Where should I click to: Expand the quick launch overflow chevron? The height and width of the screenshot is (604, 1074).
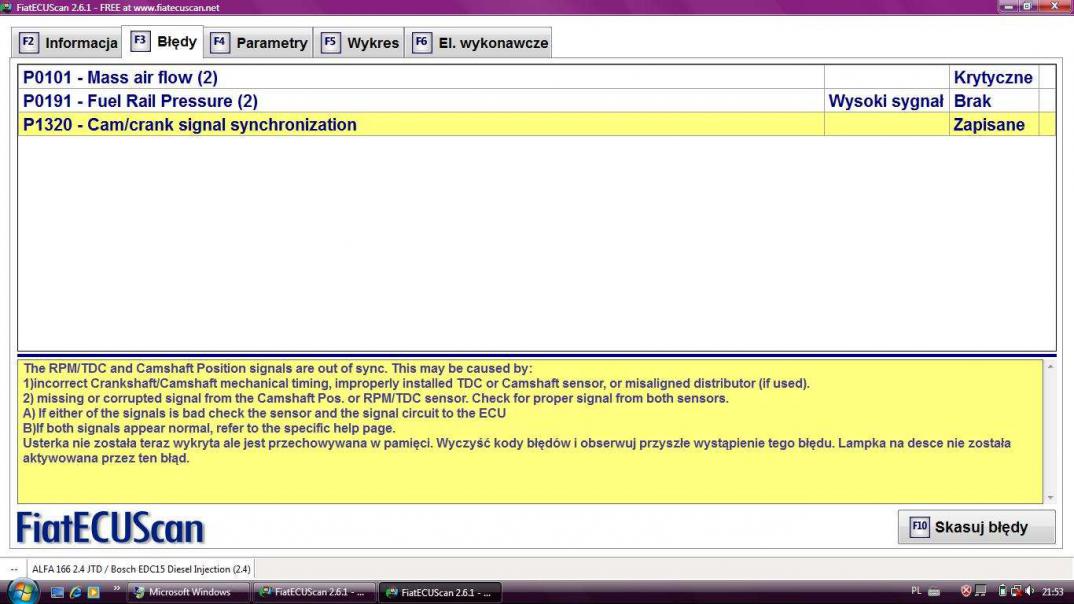point(116,589)
